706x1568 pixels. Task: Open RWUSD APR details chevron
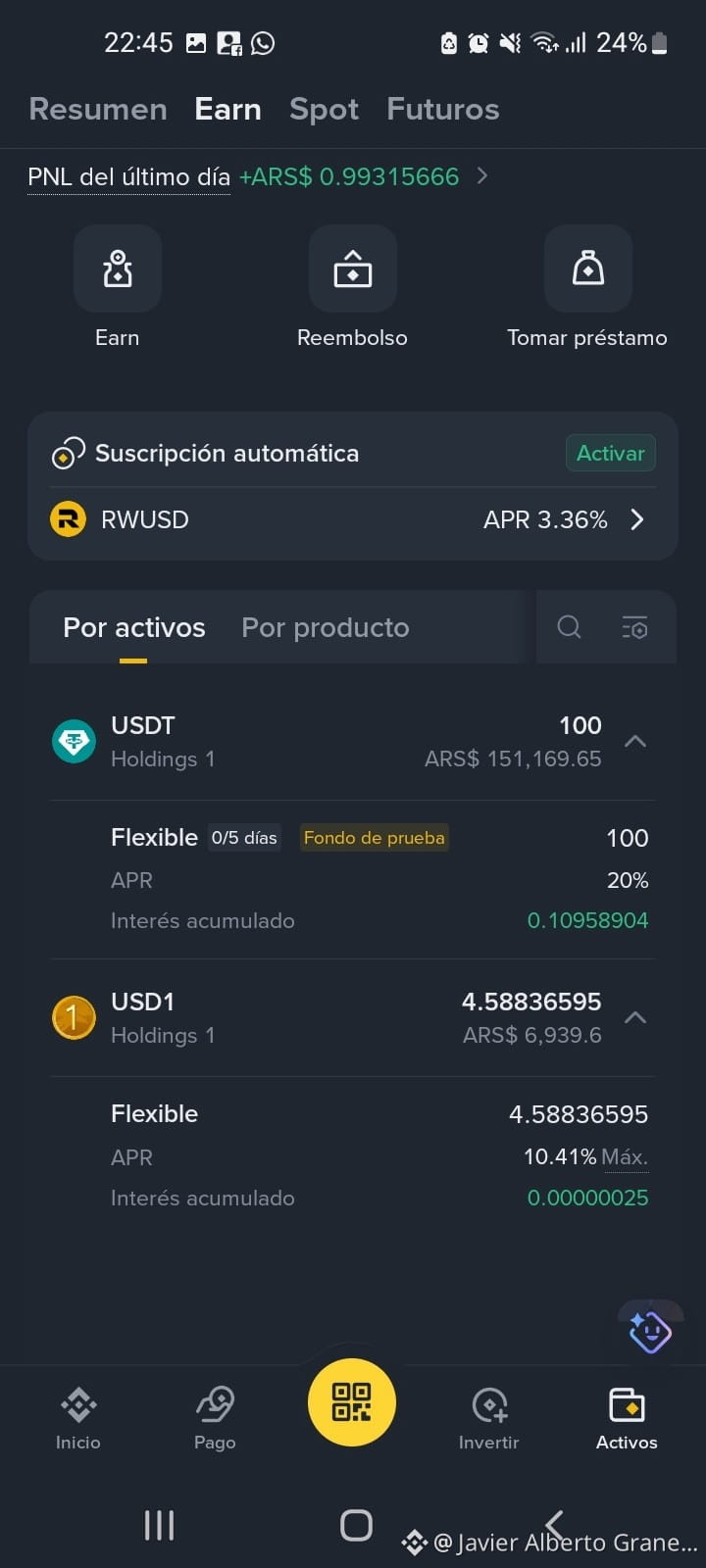pos(637,519)
